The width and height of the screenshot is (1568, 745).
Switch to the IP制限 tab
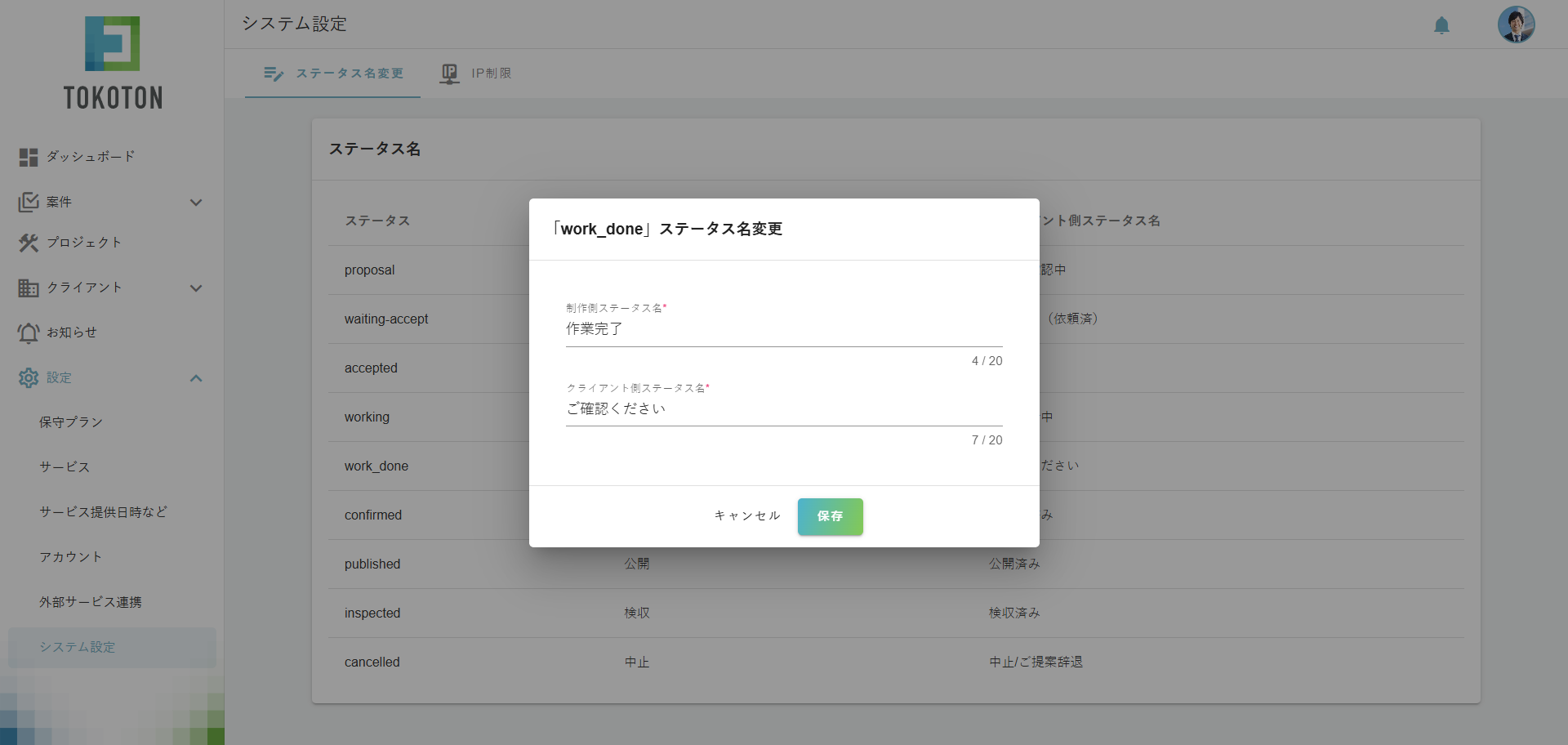click(x=491, y=73)
